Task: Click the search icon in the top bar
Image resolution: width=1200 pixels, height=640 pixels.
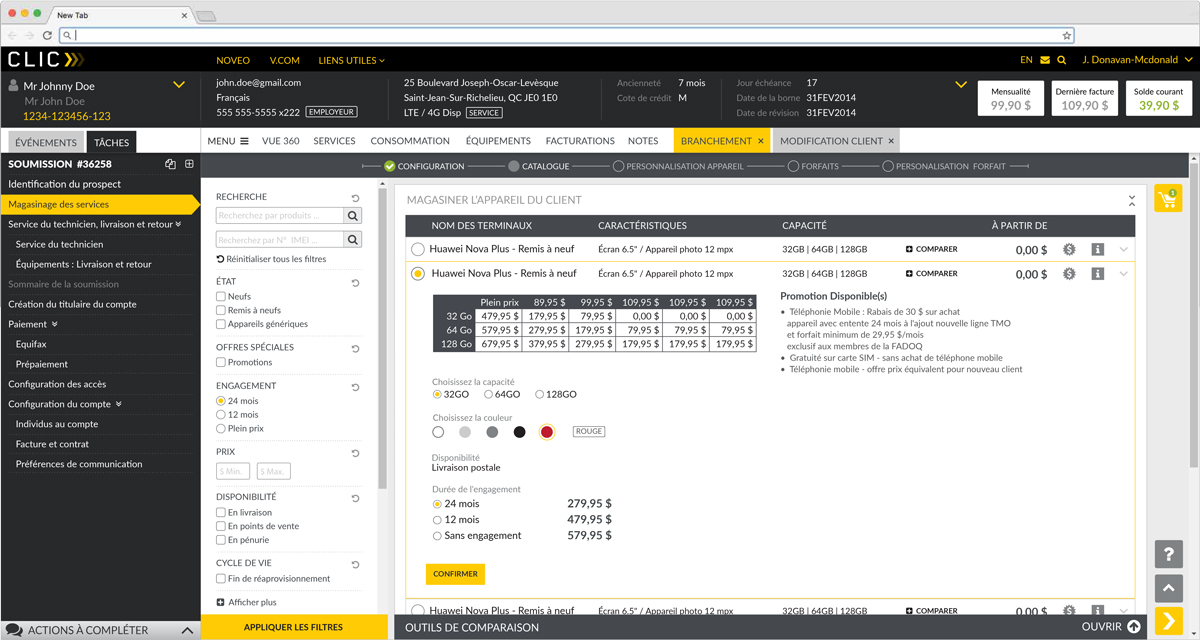Action: click(x=1062, y=60)
